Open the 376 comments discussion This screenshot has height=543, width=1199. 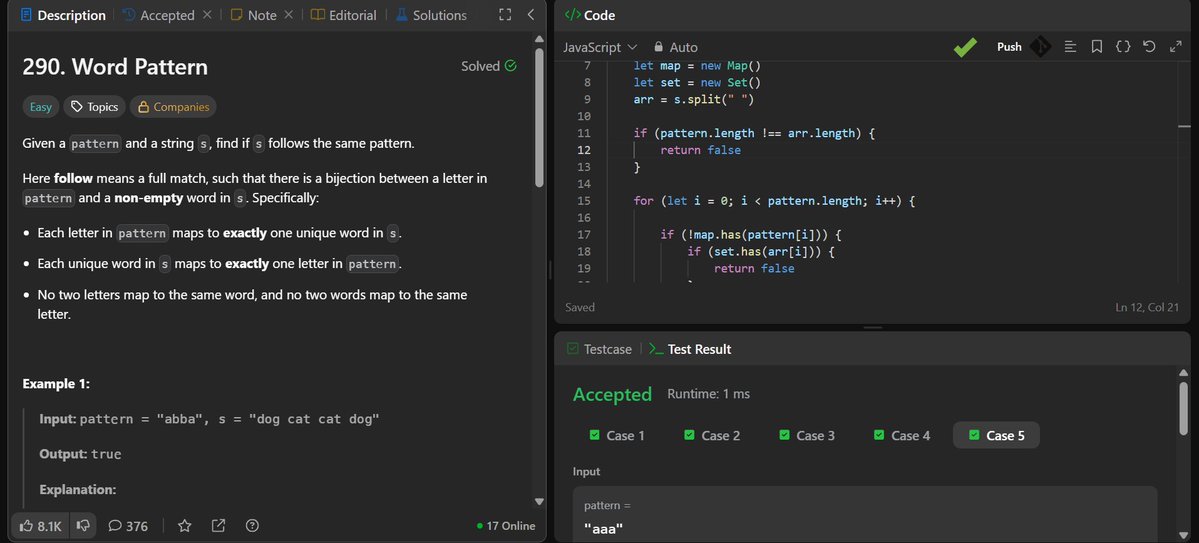(x=128, y=526)
